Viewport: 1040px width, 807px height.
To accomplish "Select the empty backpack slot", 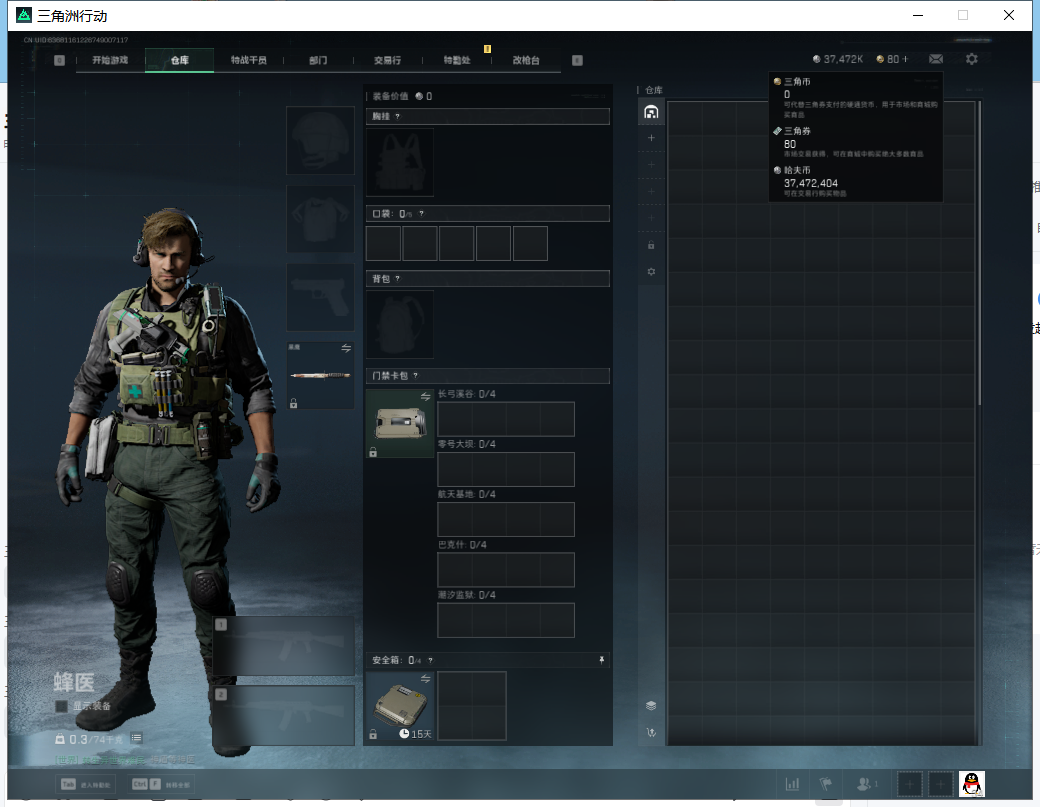I will click(x=400, y=324).
